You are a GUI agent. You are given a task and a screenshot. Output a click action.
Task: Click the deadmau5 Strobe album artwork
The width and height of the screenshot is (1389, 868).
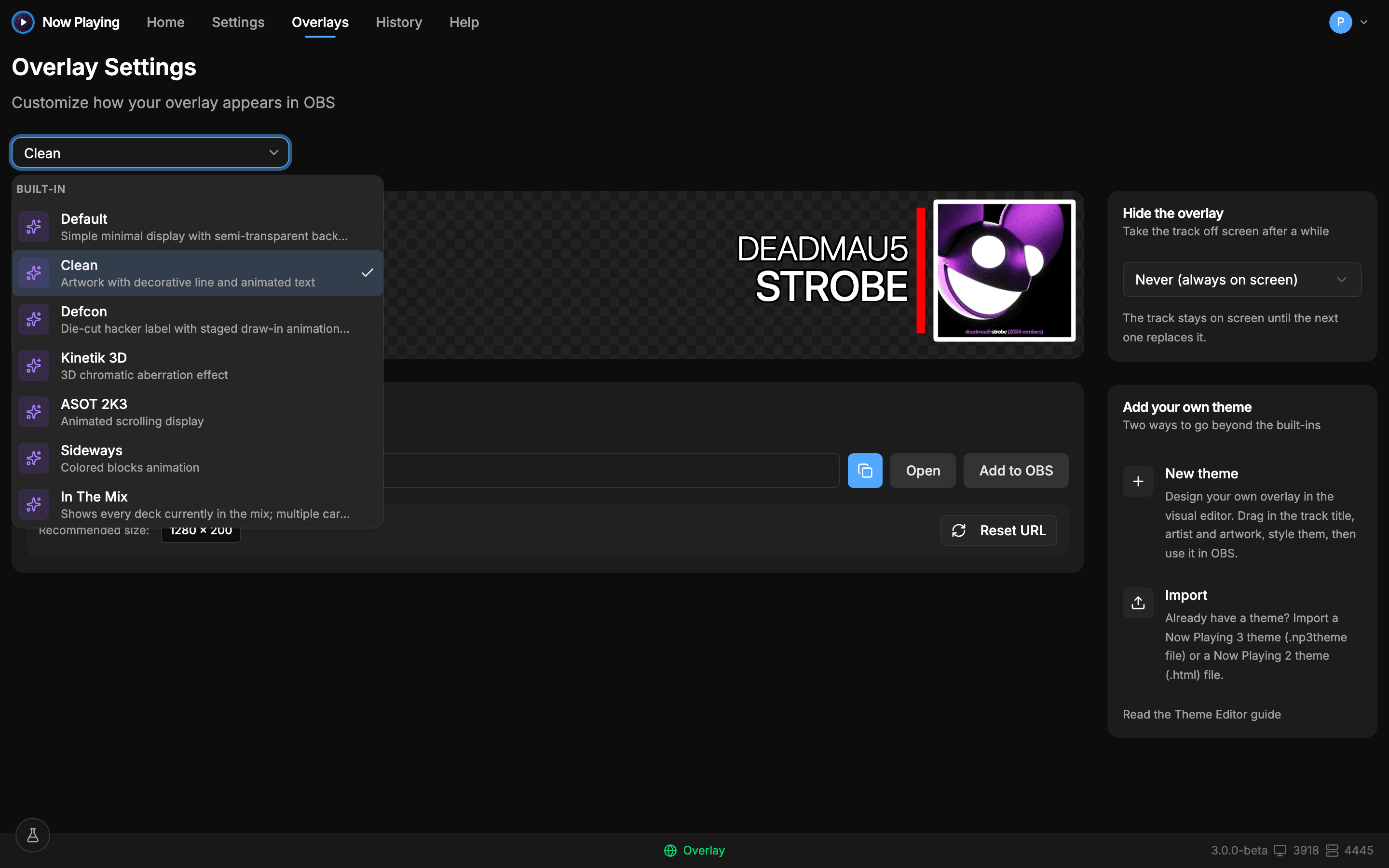(1005, 271)
